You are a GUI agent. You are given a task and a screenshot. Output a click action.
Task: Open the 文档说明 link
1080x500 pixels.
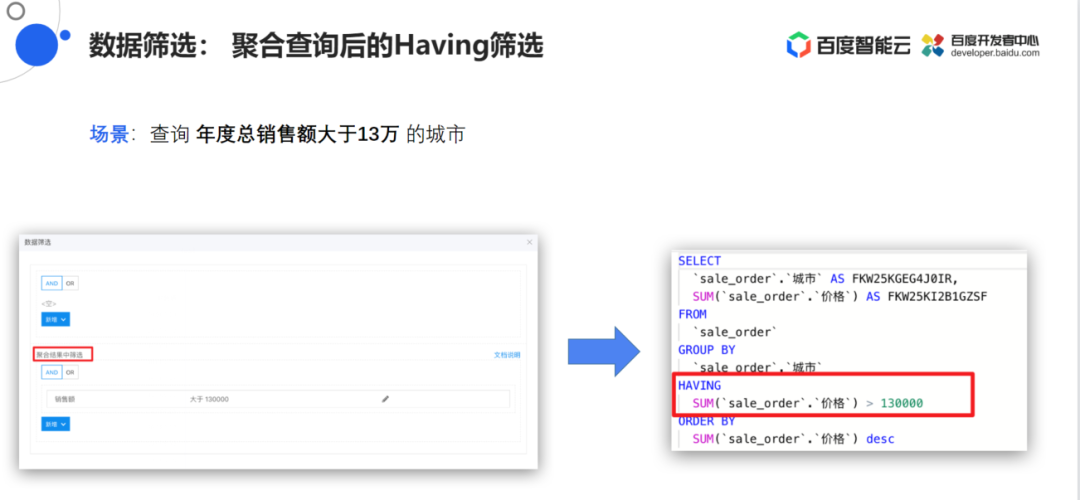[507, 355]
